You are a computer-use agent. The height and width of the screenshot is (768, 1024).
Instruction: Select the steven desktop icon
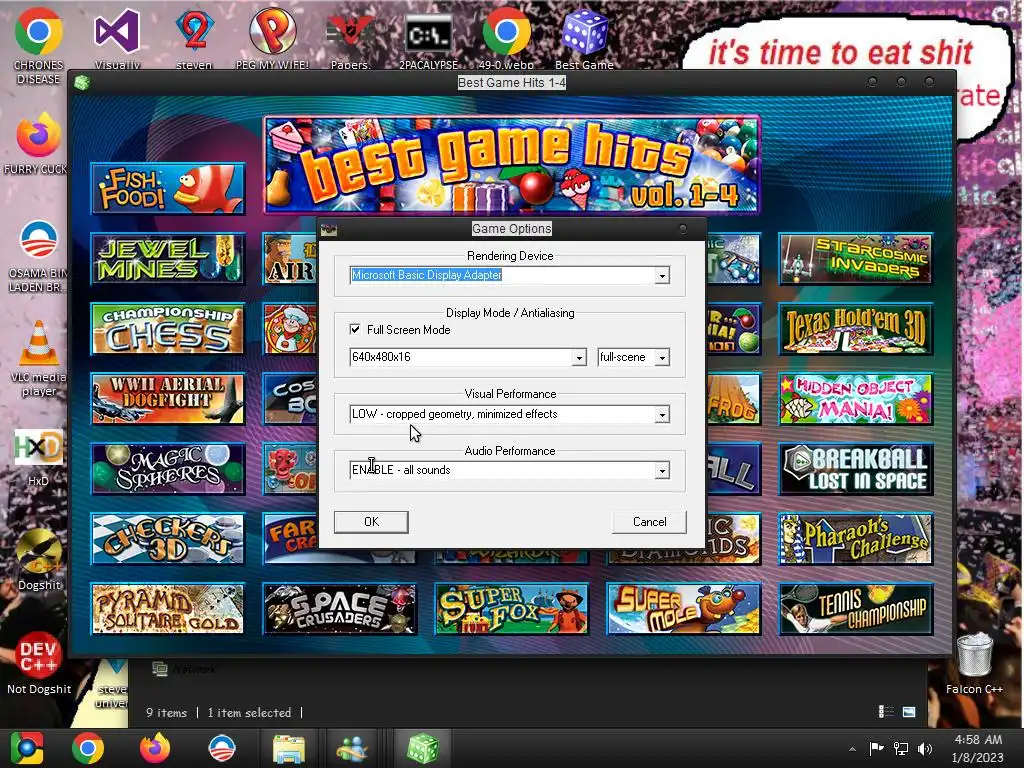click(x=195, y=38)
